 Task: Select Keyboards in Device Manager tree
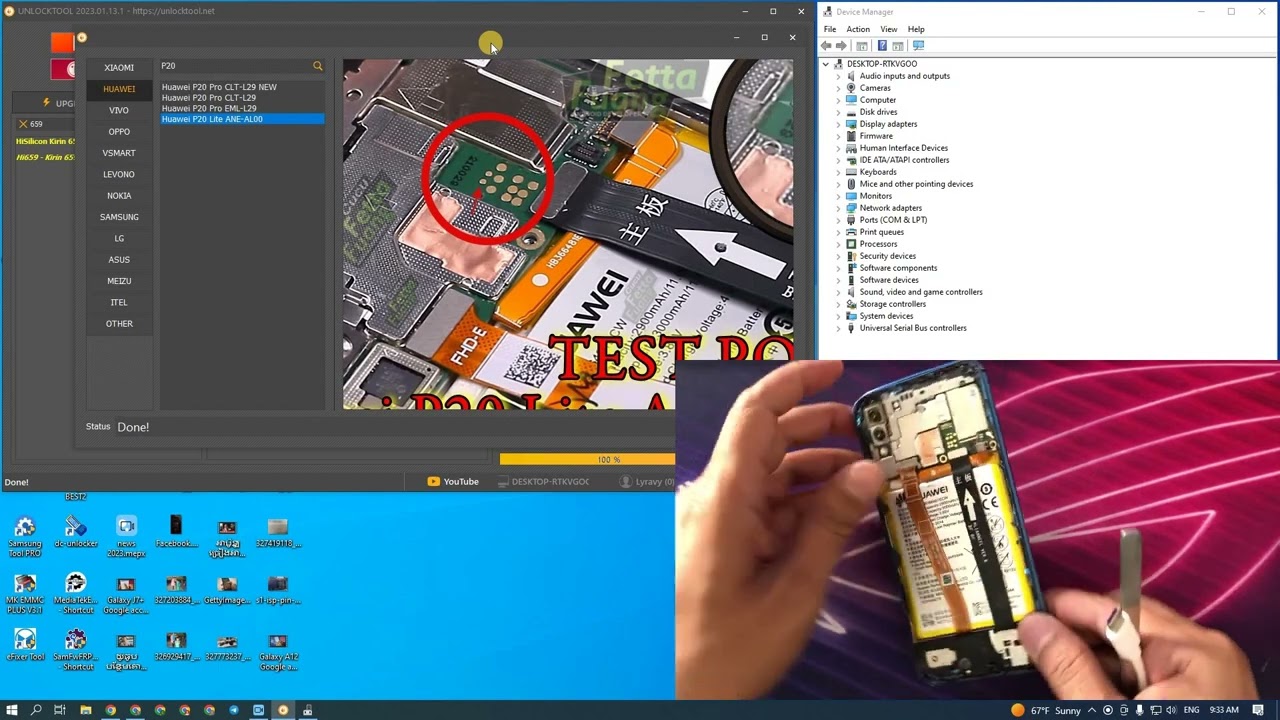[878, 172]
